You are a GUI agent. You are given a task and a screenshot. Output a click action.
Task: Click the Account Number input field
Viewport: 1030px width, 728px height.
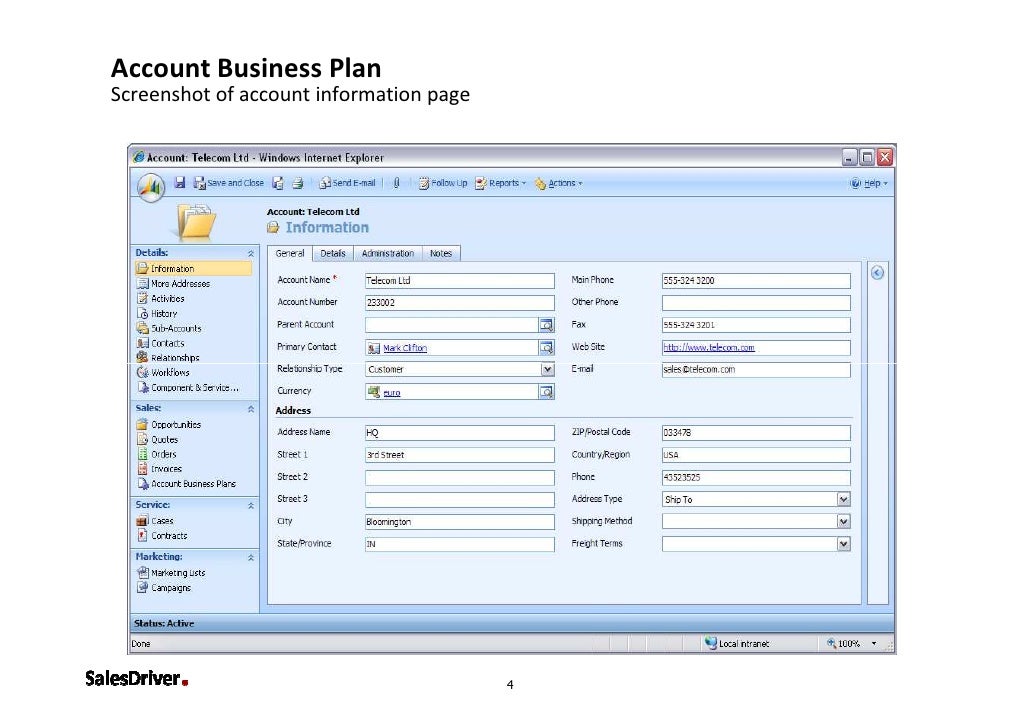460,303
